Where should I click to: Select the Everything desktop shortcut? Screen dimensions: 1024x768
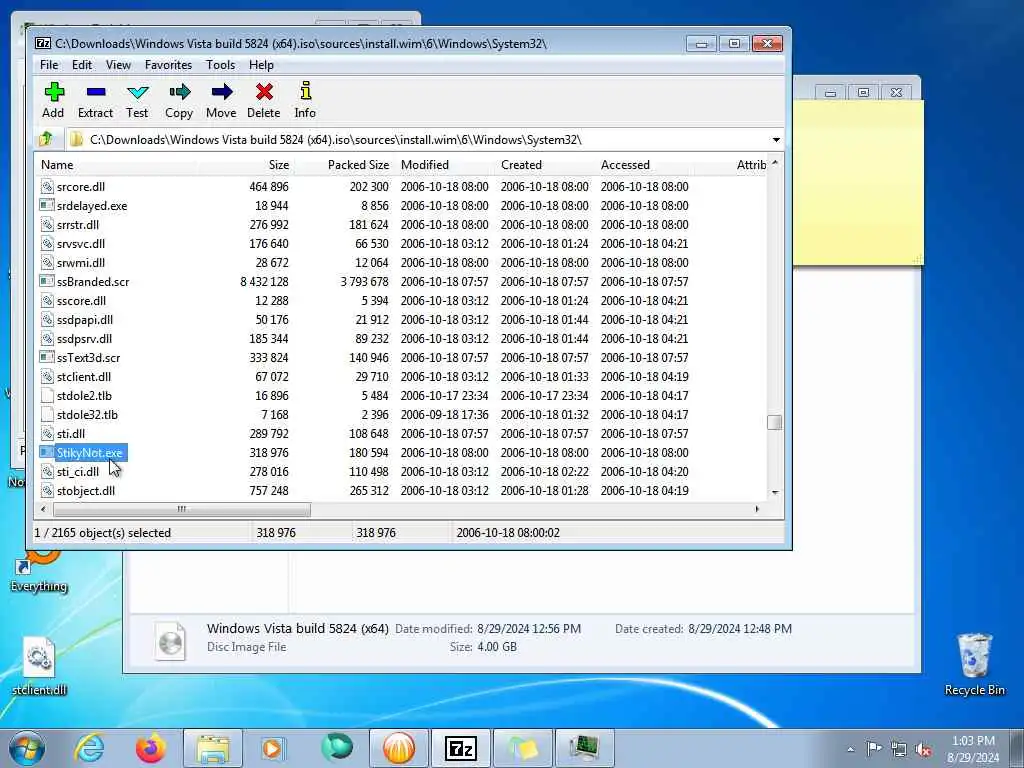39,572
